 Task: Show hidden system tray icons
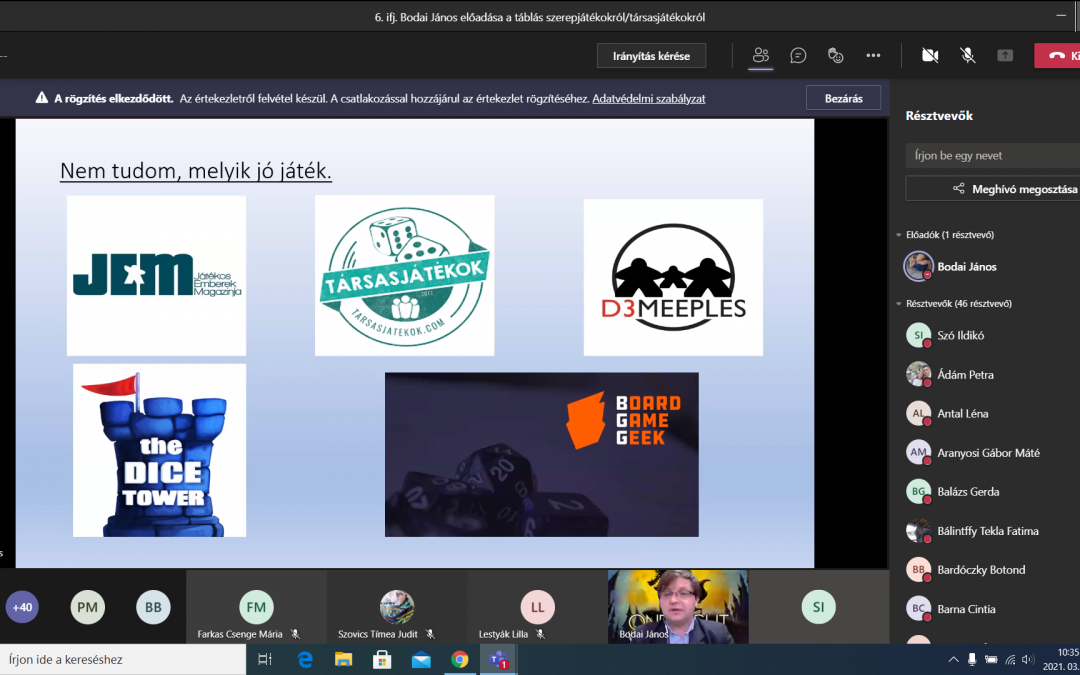[954, 660]
